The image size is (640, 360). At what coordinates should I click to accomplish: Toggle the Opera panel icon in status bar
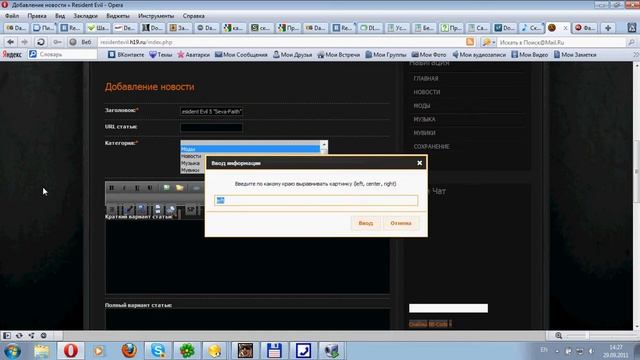(7, 336)
